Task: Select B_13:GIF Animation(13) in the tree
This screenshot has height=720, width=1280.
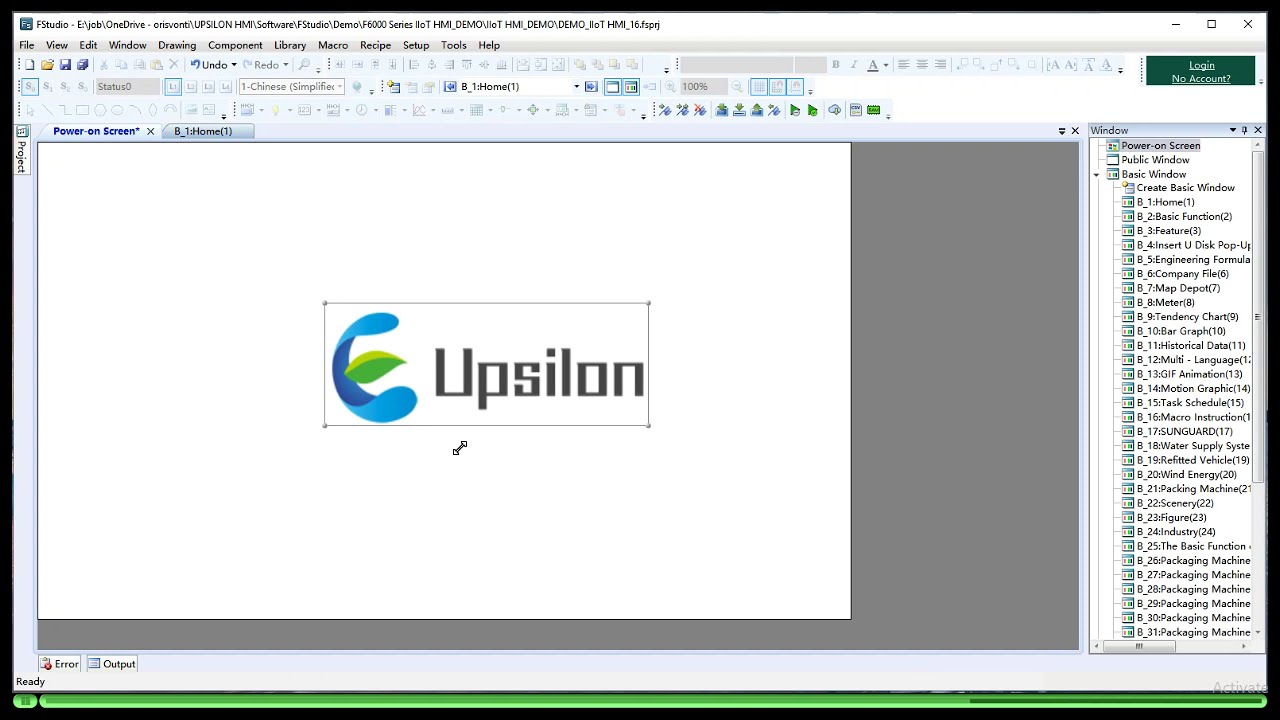Action: (1189, 374)
